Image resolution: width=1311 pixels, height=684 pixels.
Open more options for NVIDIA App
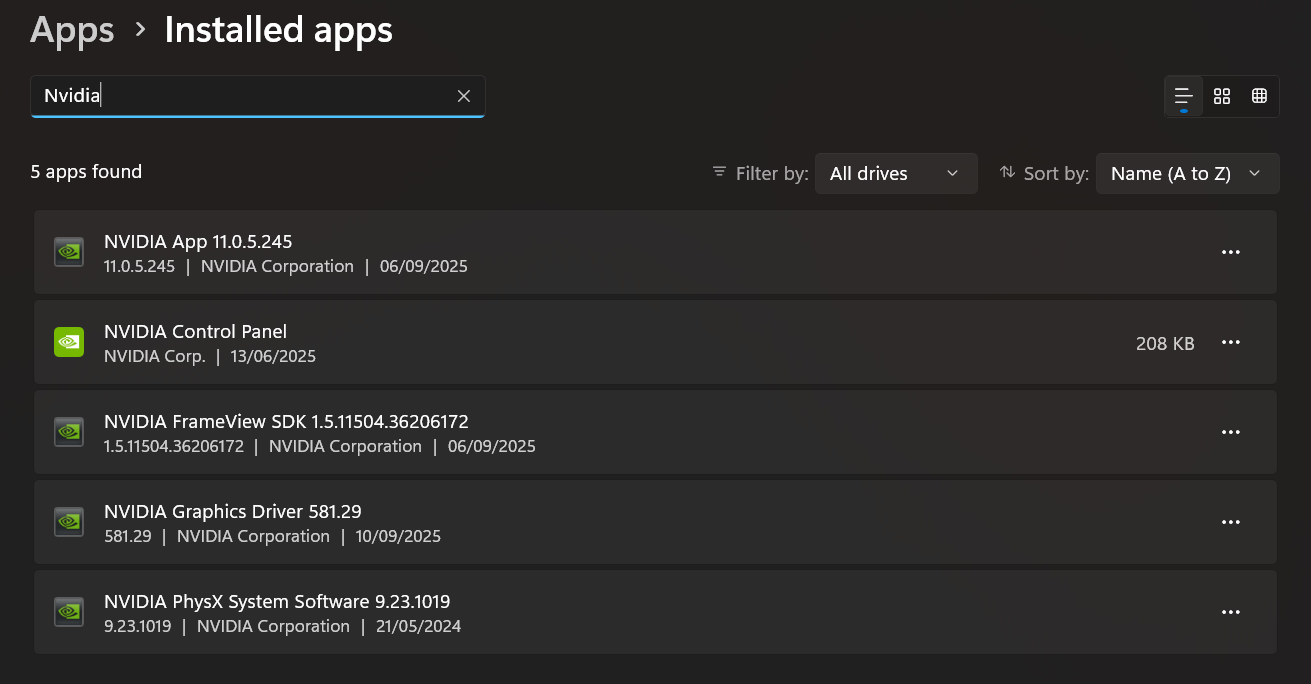pyautogui.click(x=1231, y=252)
